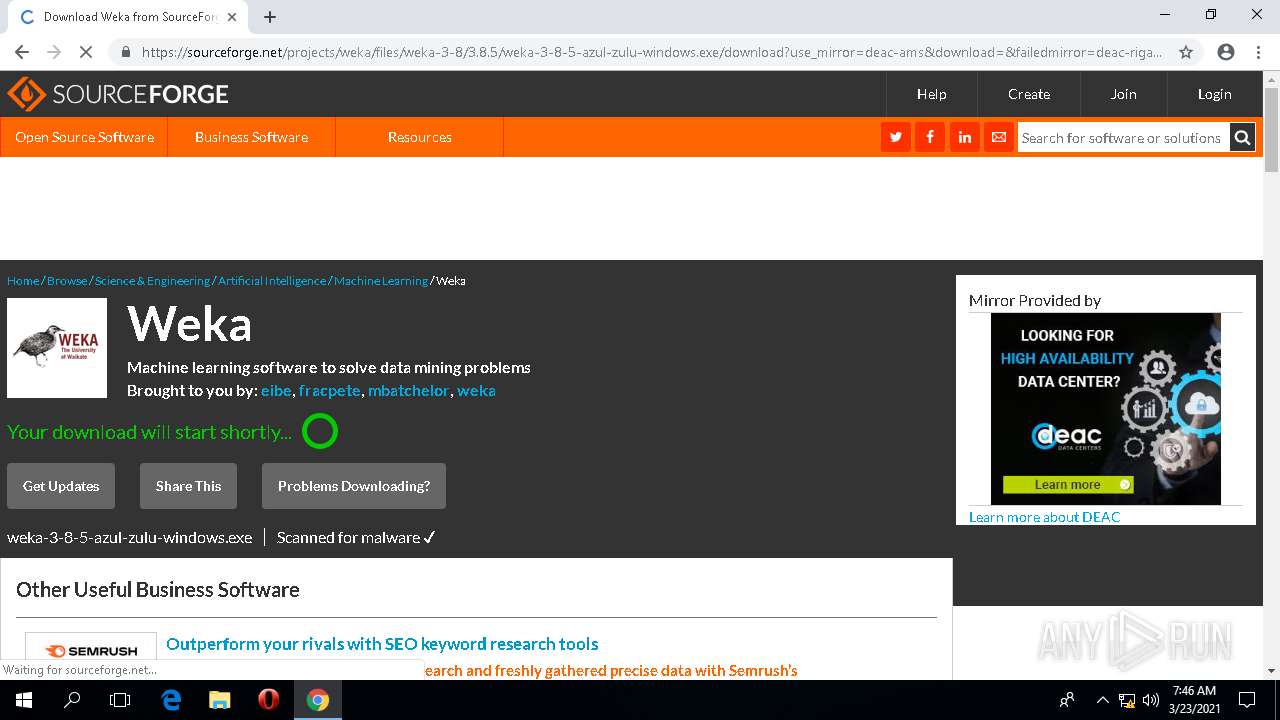Click the SourceForge logo

(118, 94)
